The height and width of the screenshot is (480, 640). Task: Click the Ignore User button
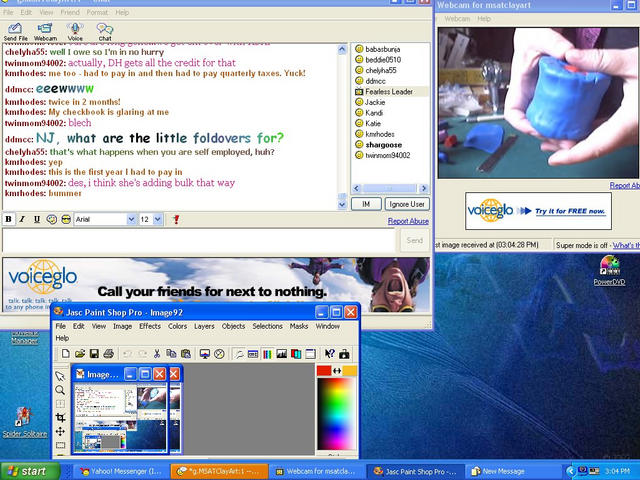pos(407,204)
